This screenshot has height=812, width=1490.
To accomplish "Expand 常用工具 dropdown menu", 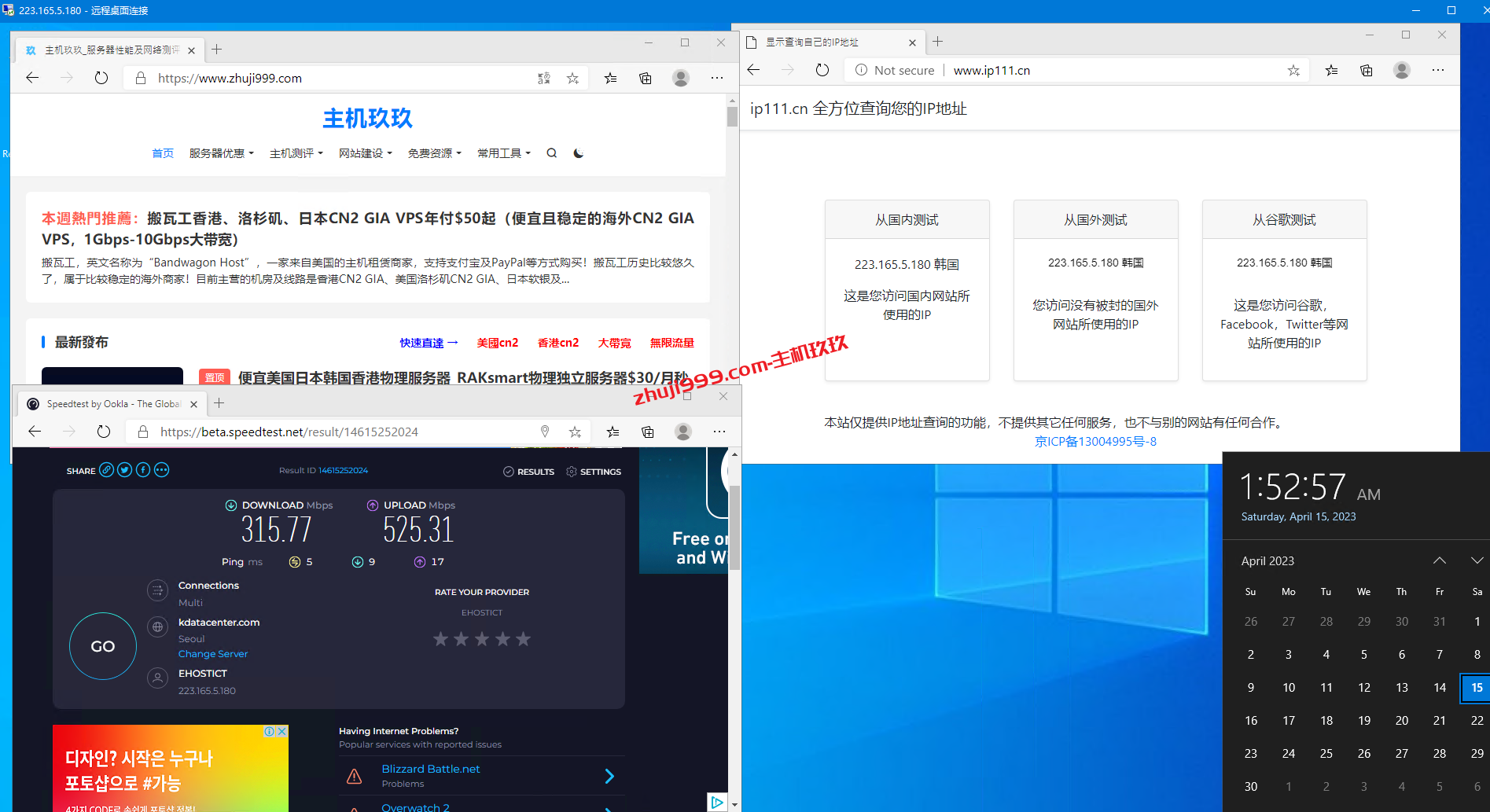I will 503,153.
